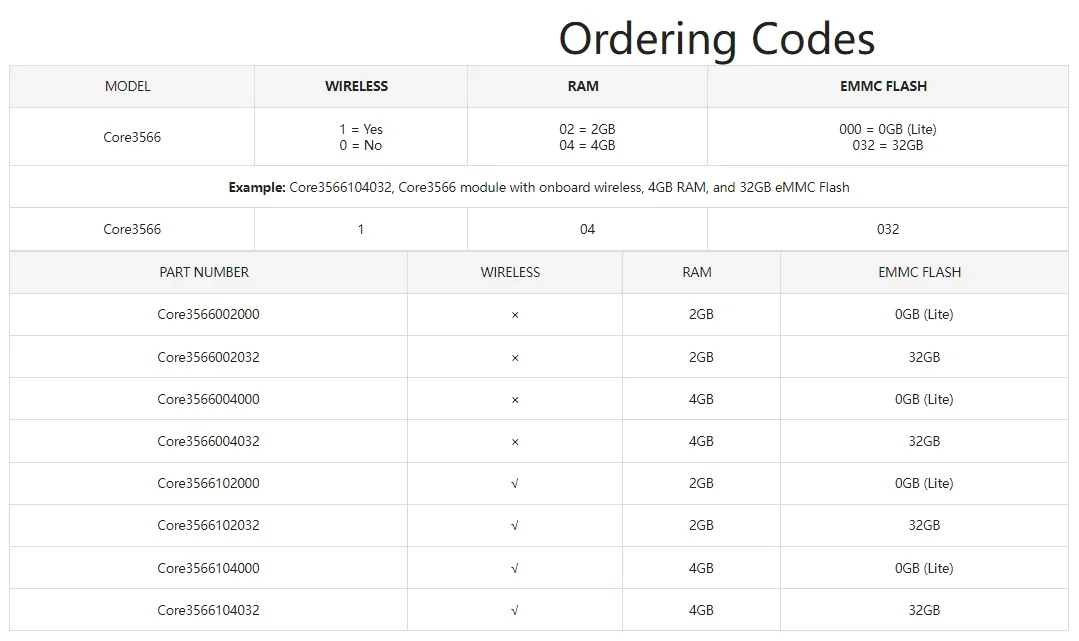Choose part number Core3566004032
Viewport: 1079px width, 641px height.
tap(208, 441)
